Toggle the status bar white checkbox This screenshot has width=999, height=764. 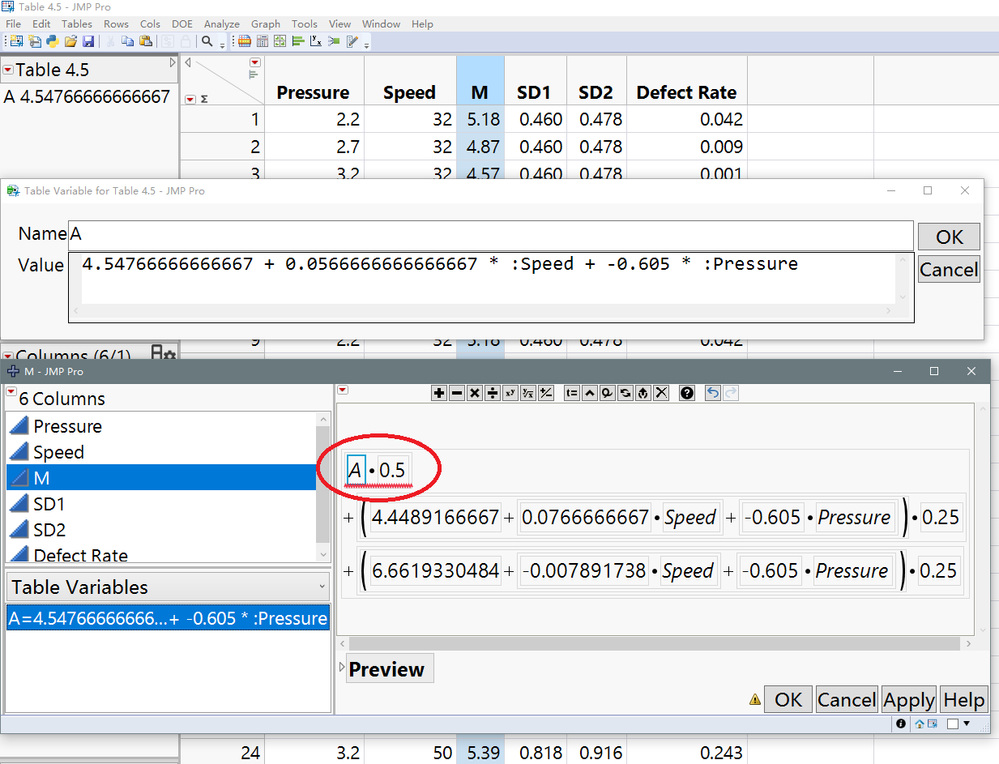click(952, 723)
